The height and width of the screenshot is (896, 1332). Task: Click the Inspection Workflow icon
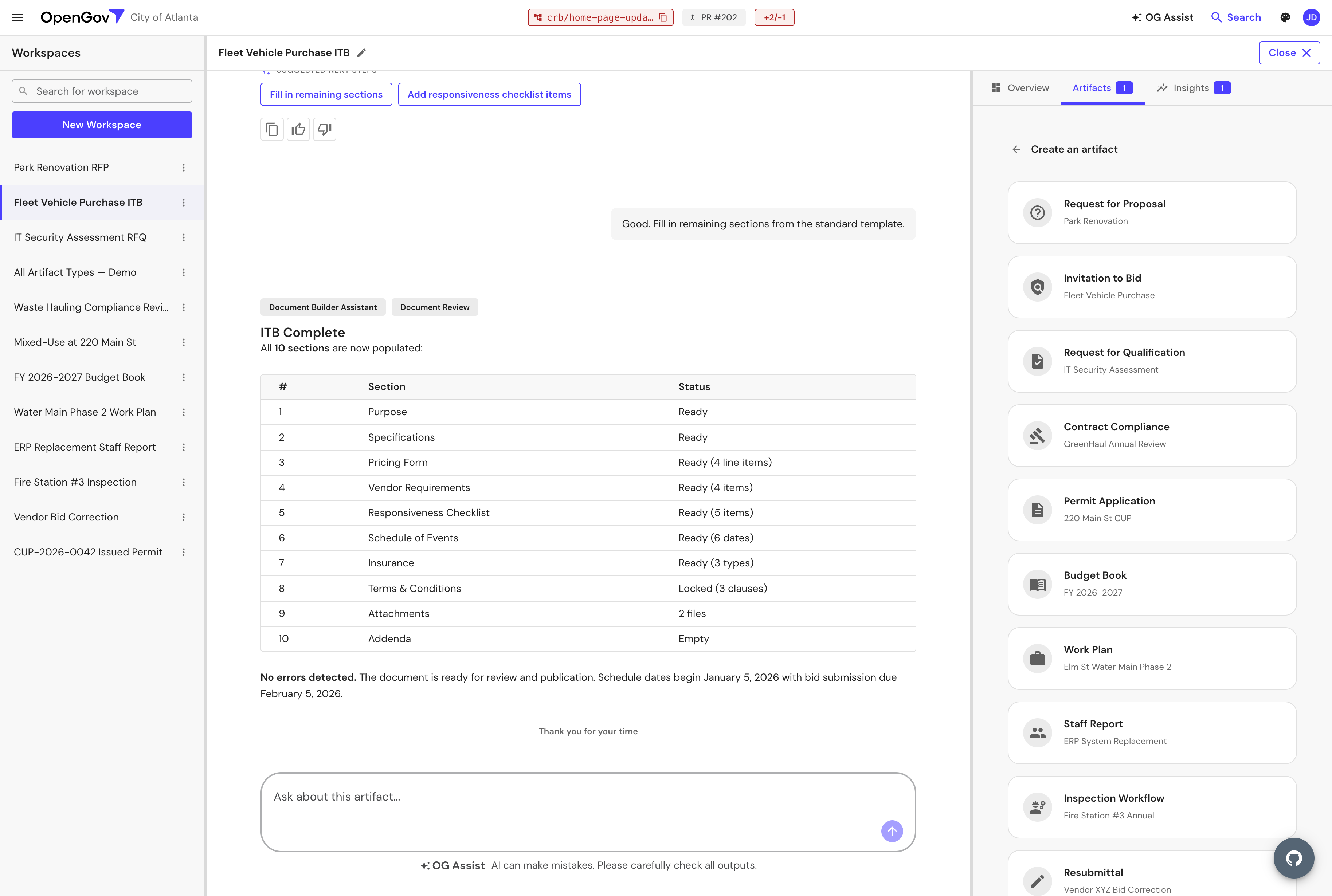pyautogui.click(x=1037, y=807)
